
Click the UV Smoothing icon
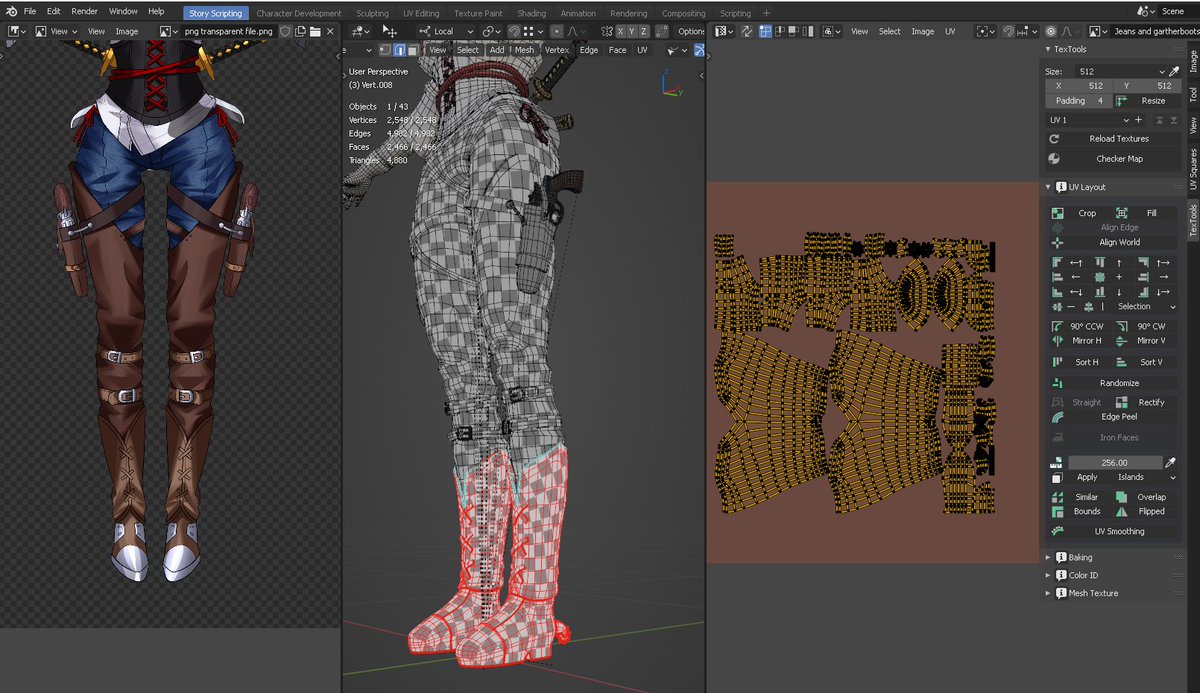pyautogui.click(x=1058, y=531)
